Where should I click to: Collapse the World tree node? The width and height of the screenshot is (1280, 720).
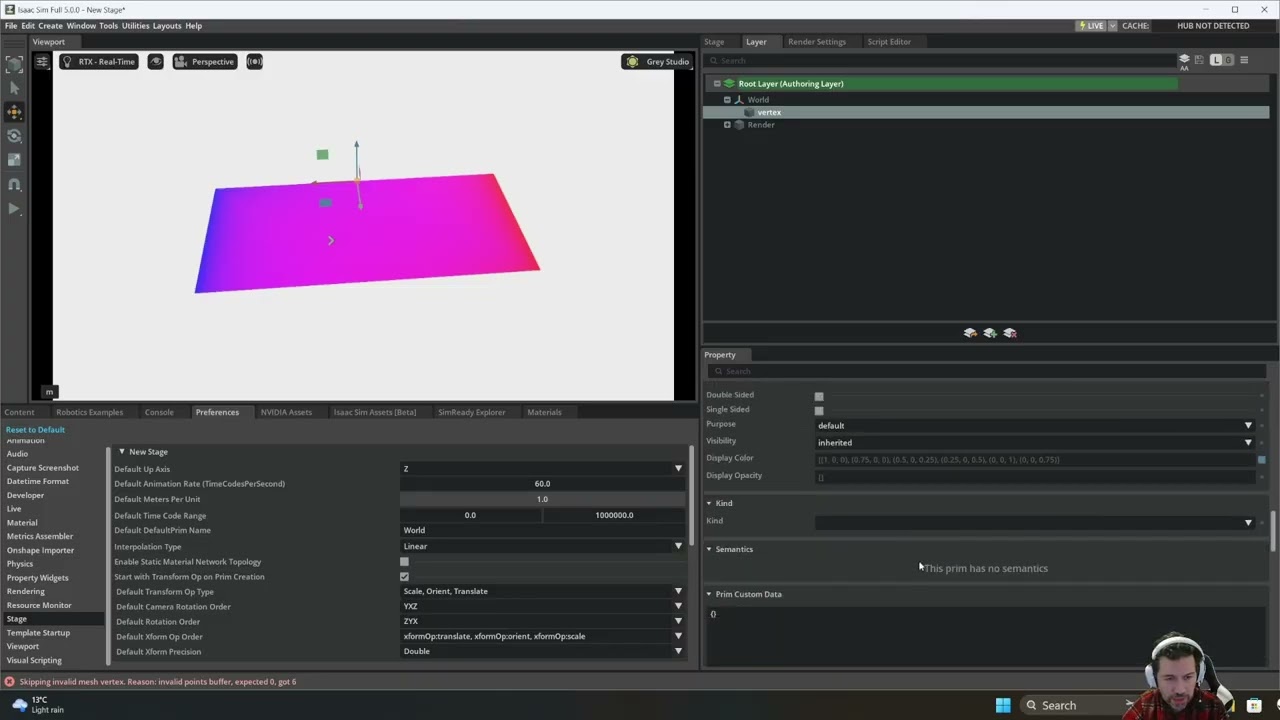click(x=727, y=100)
